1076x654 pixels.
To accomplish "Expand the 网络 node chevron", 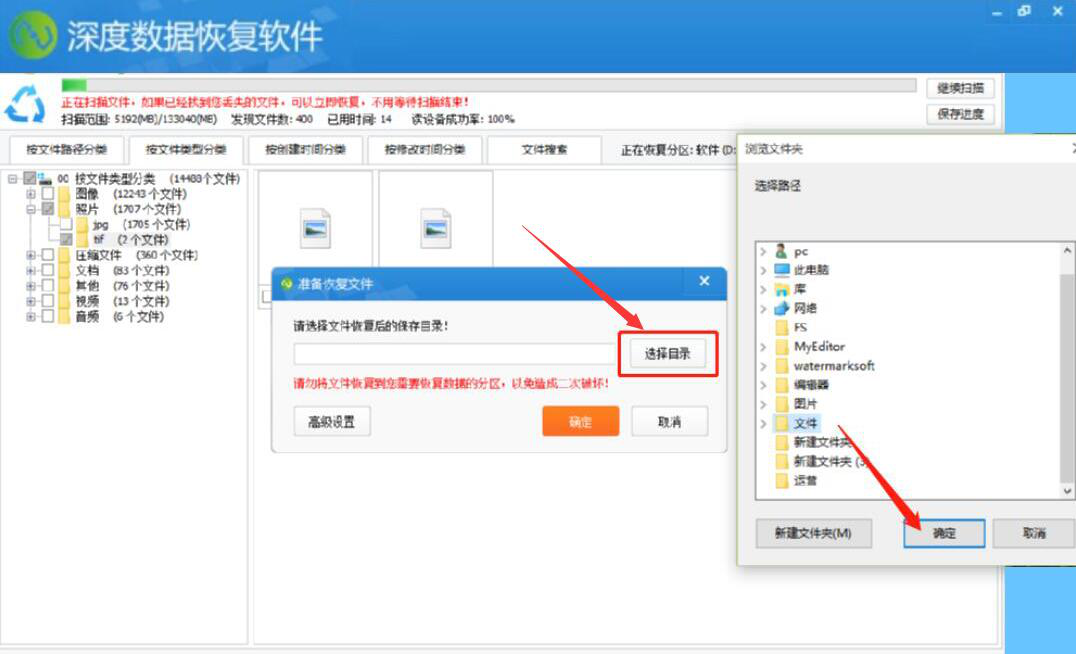I will coord(763,309).
